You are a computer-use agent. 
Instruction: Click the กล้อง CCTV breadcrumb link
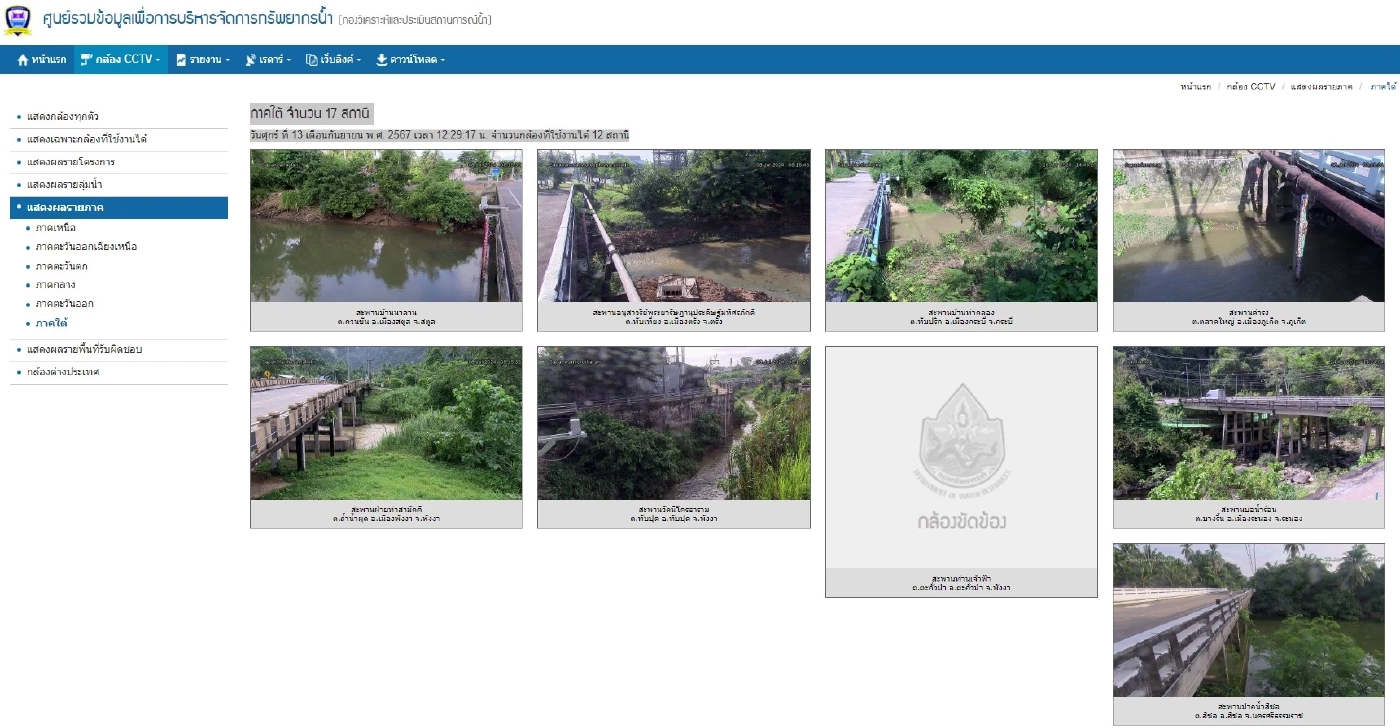click(1250, 87)
